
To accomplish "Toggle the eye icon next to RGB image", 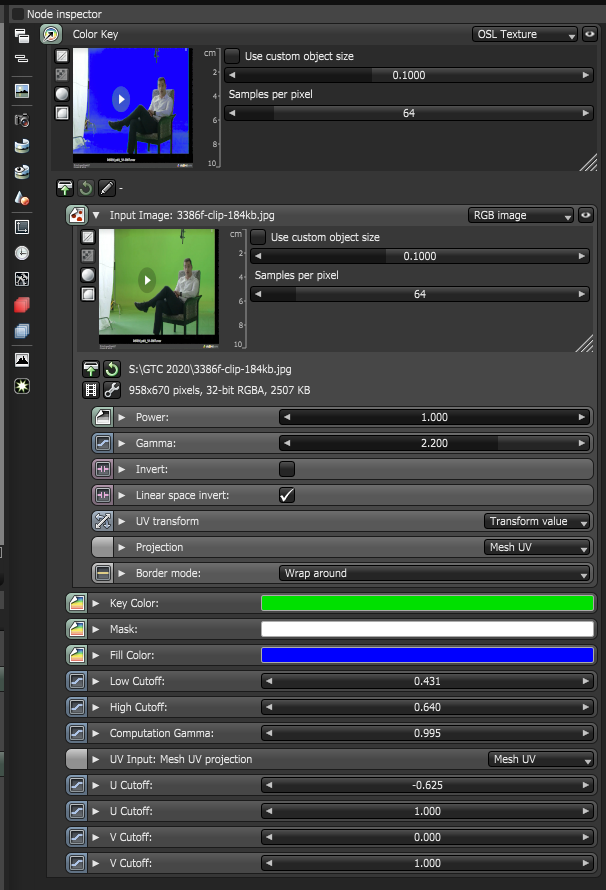I will pyautogui.click(x=586, y=215).
